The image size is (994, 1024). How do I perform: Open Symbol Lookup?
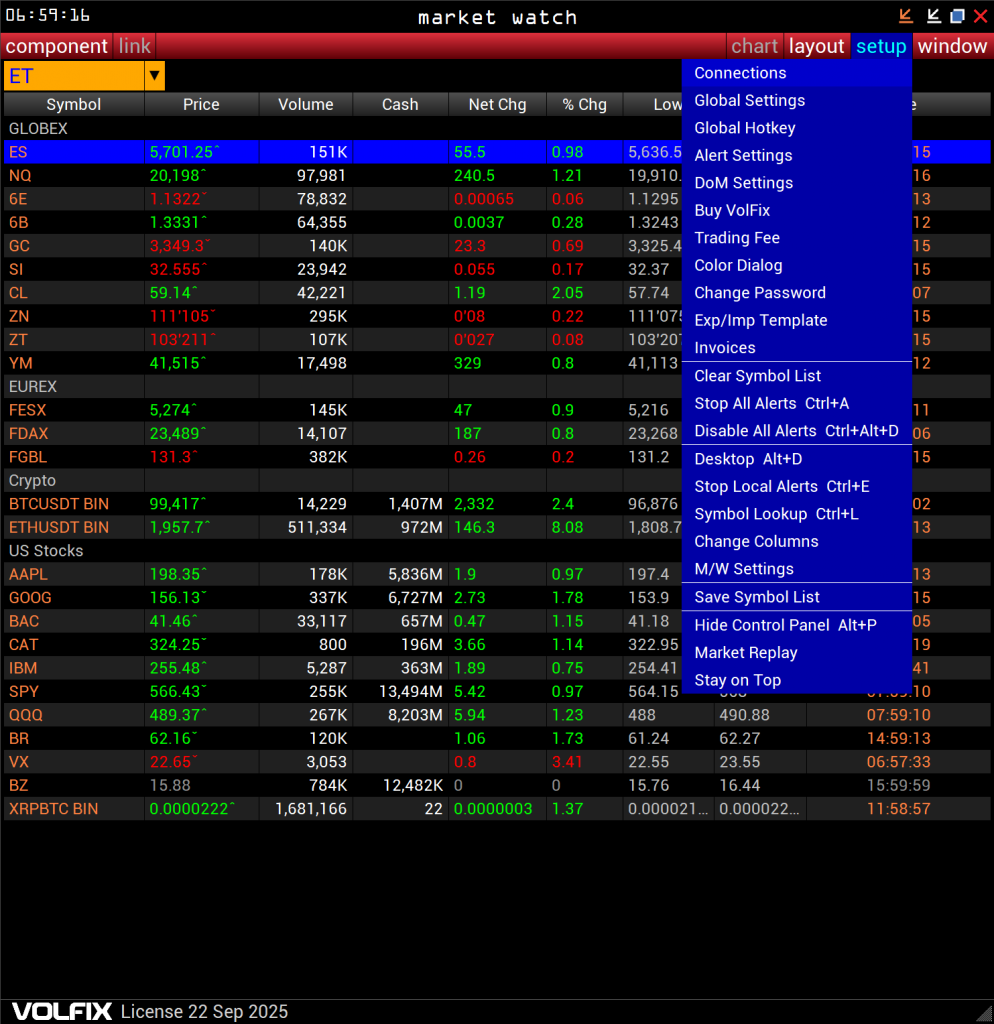coord(797,514)
